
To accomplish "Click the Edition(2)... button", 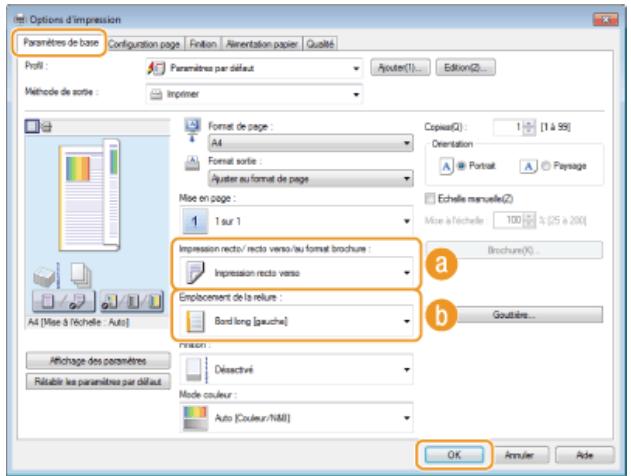I will click(x=465, y=68).
